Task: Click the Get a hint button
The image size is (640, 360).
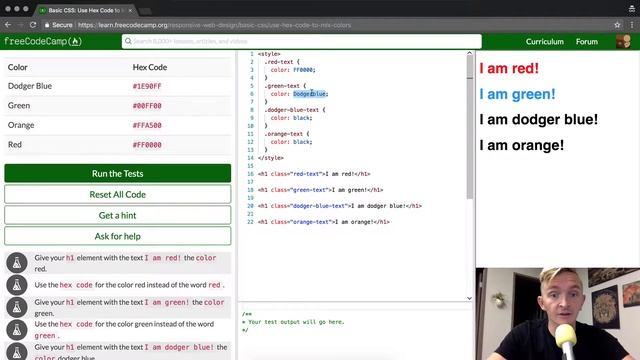Action: point(118,215)
